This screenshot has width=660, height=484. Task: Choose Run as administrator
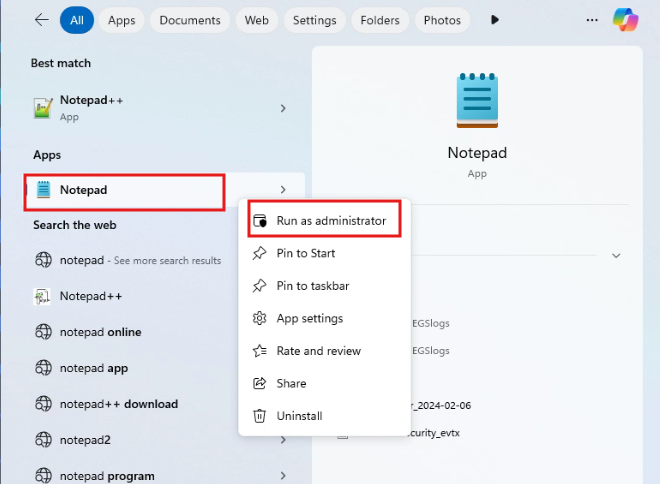pyautogui.click(x=325, y=220)
